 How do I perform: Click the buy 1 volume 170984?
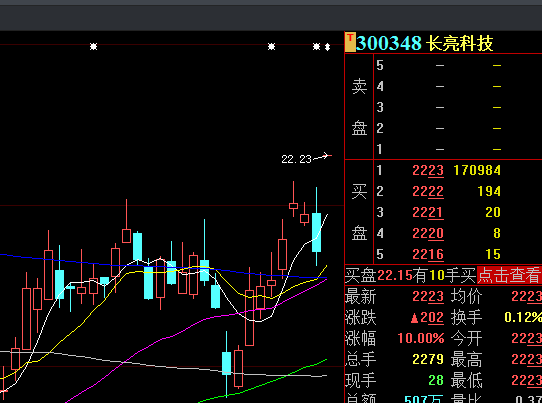pyautogui.click(x=477, y=170)
